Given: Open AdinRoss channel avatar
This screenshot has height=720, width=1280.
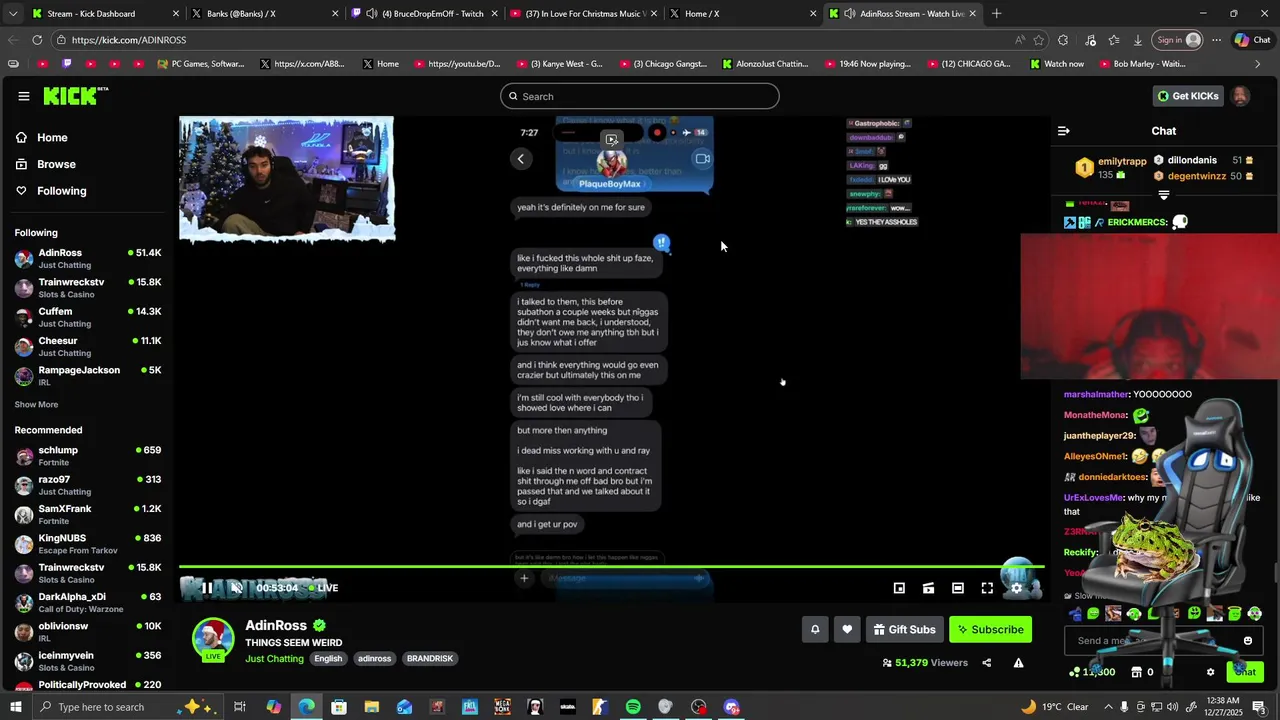Looking at the screenshot, I should click(x=213, y=640).
